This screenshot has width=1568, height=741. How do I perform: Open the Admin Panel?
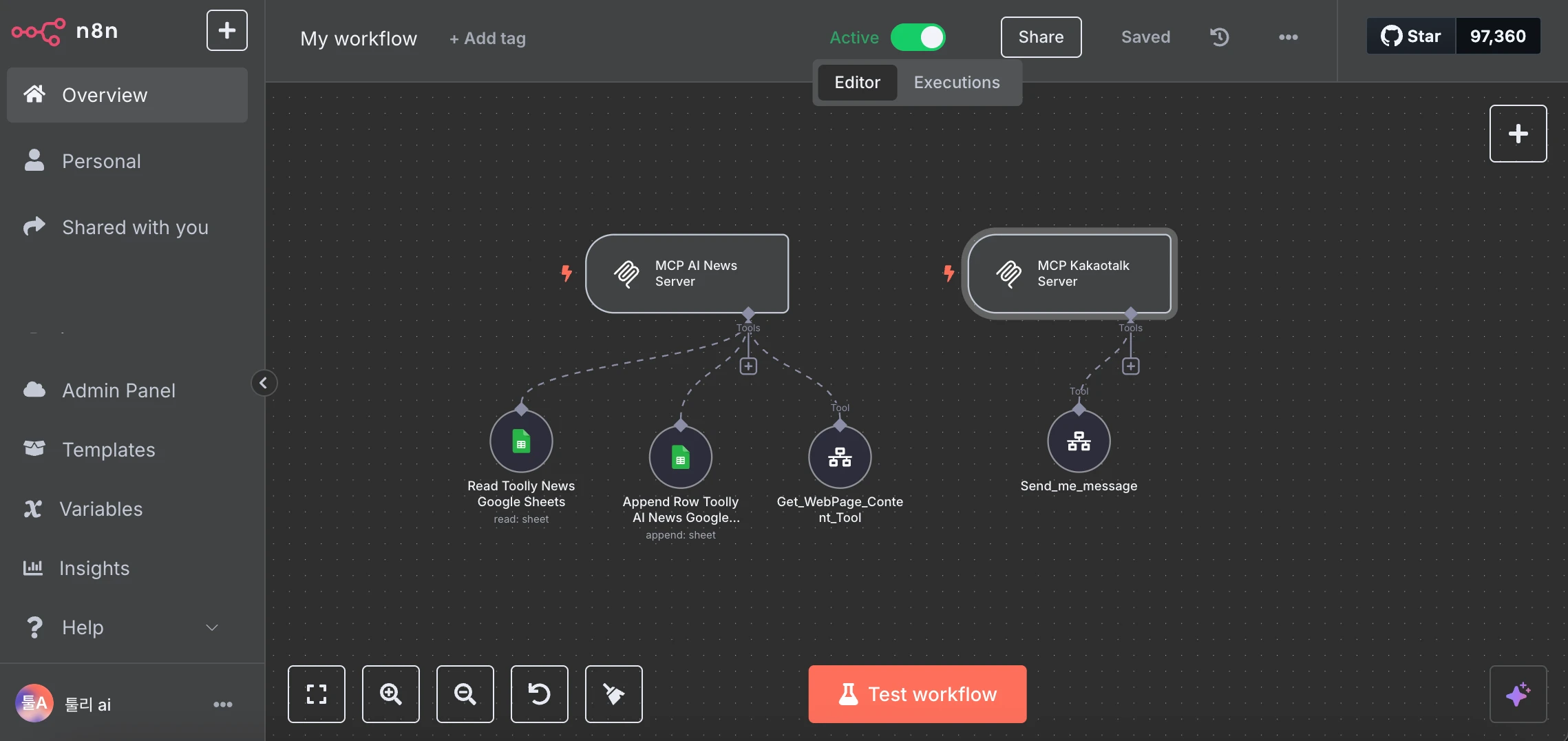tap(127, 390)
